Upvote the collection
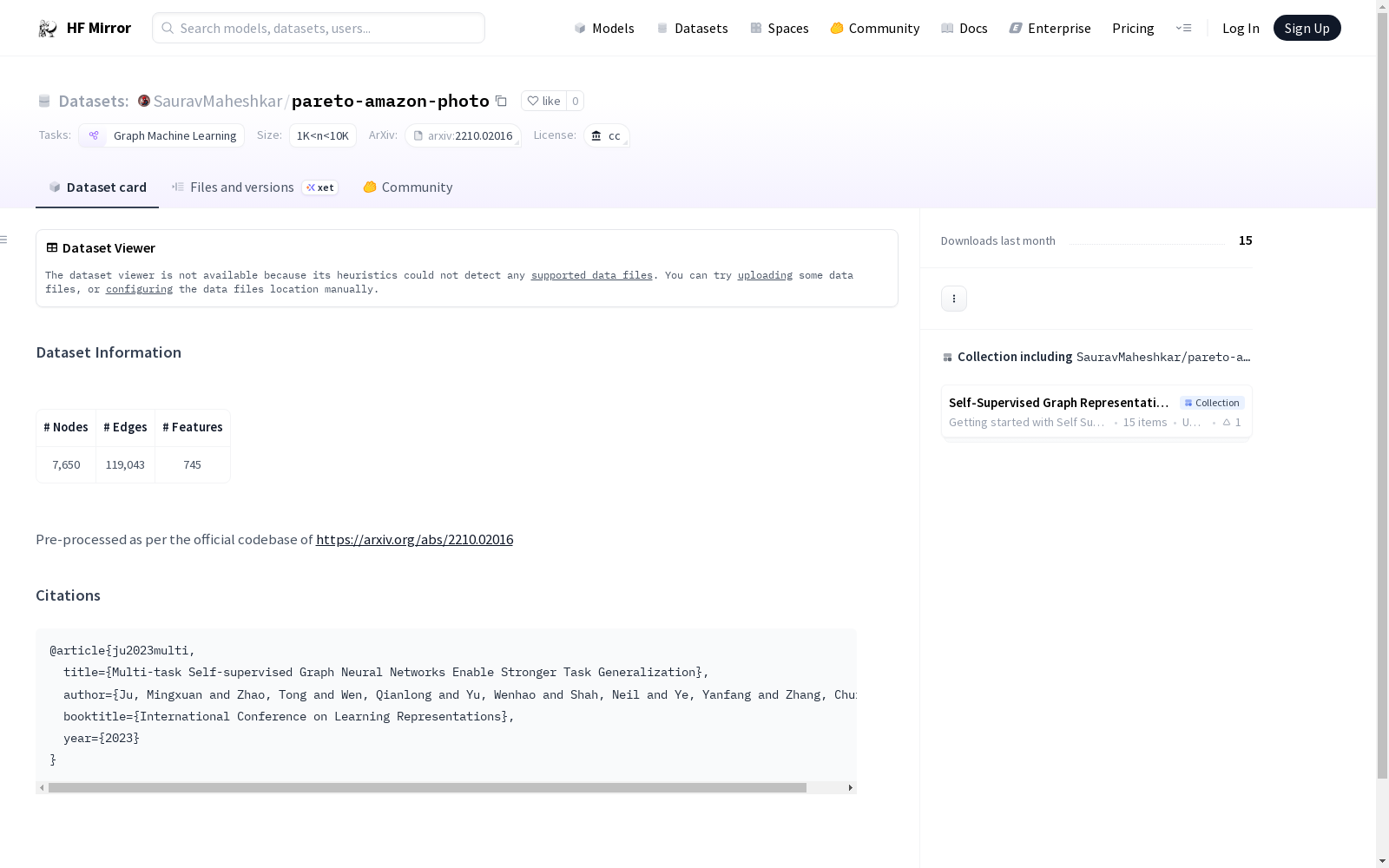Image resolution: width=1389 pixels, height=868 pixels. [x=1232, y=423]
